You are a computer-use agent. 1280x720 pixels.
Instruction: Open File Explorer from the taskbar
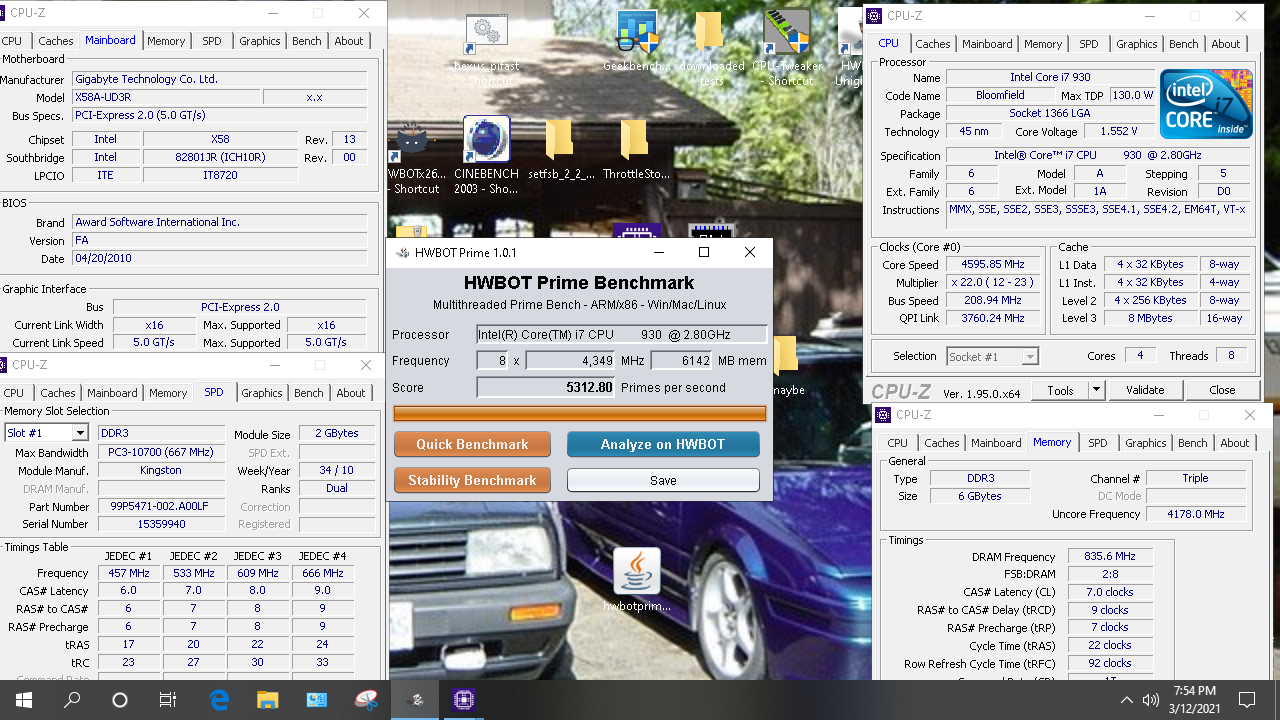click(268, 700)
